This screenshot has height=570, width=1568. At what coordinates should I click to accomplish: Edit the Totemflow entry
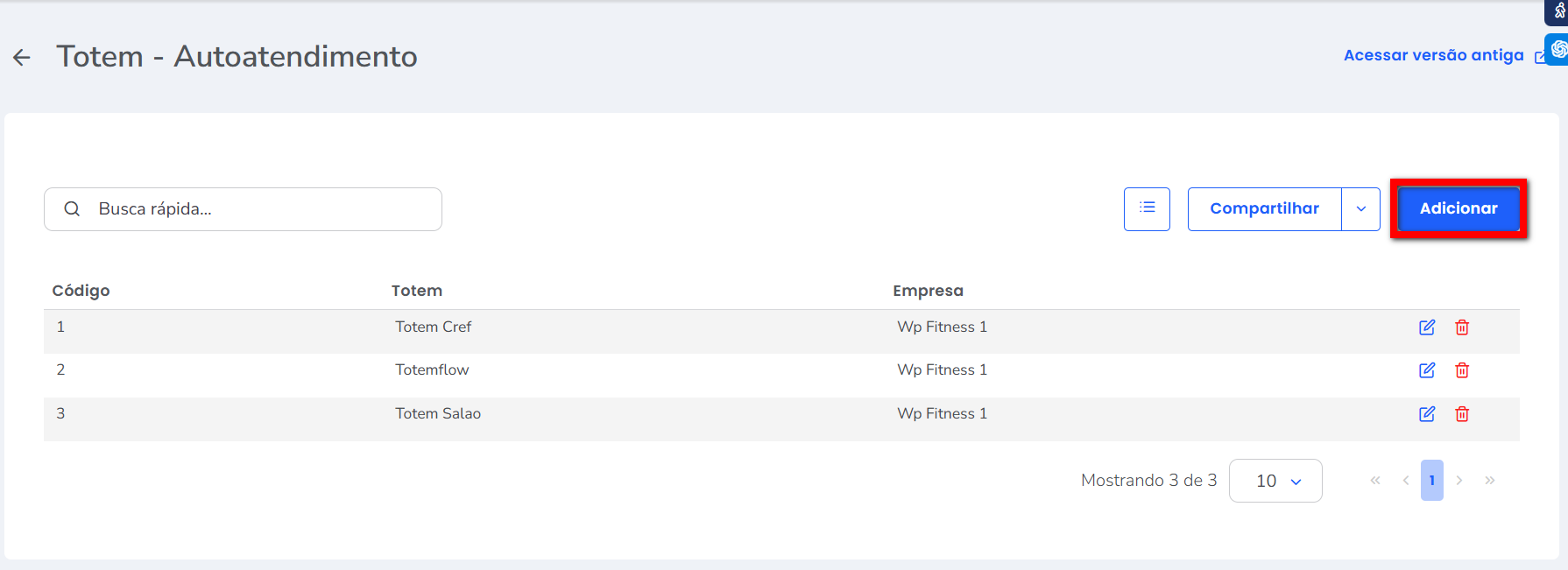pos(1427,370)
